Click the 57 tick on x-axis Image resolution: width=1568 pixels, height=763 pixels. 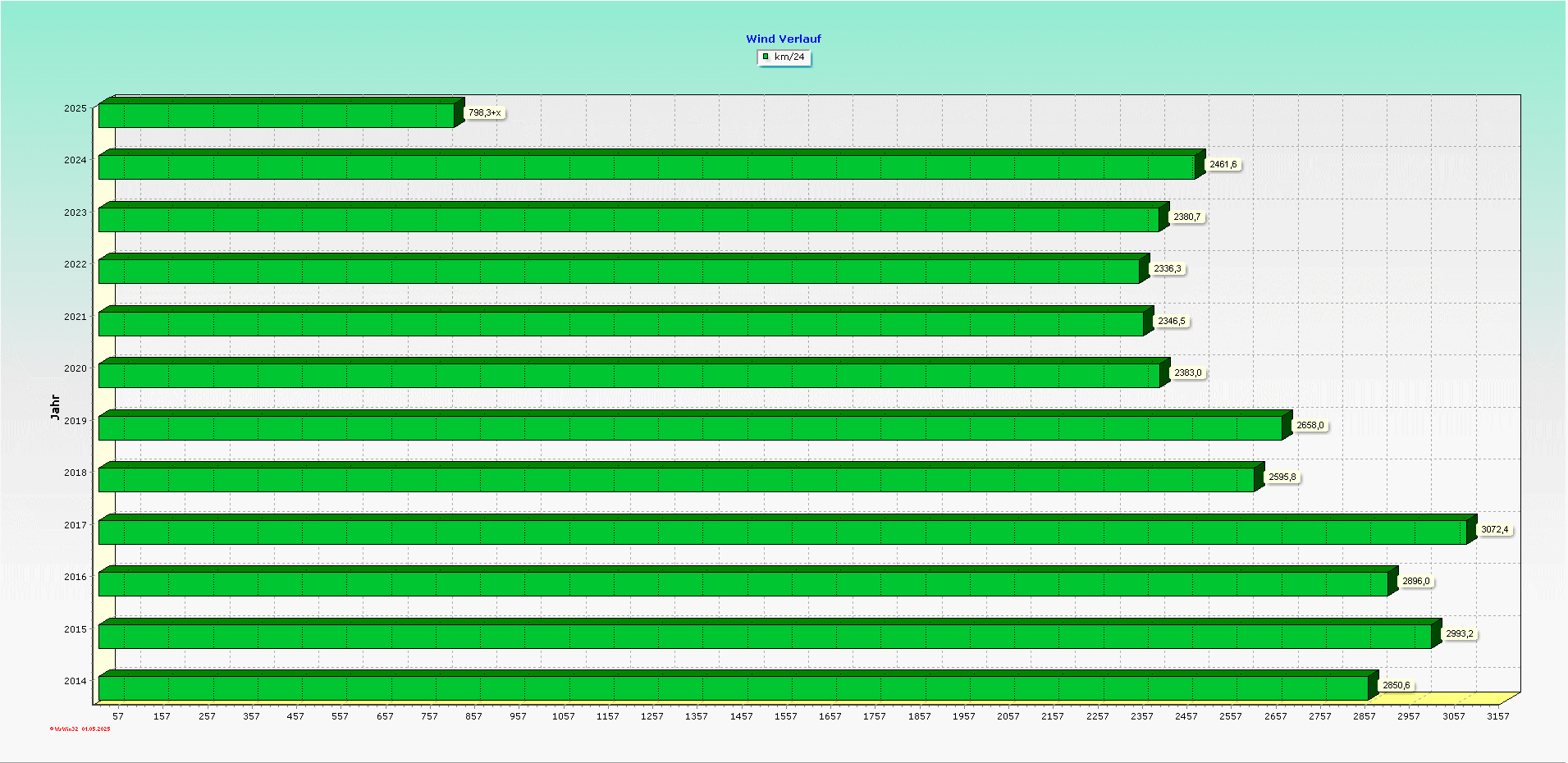[x=118, y=716]
